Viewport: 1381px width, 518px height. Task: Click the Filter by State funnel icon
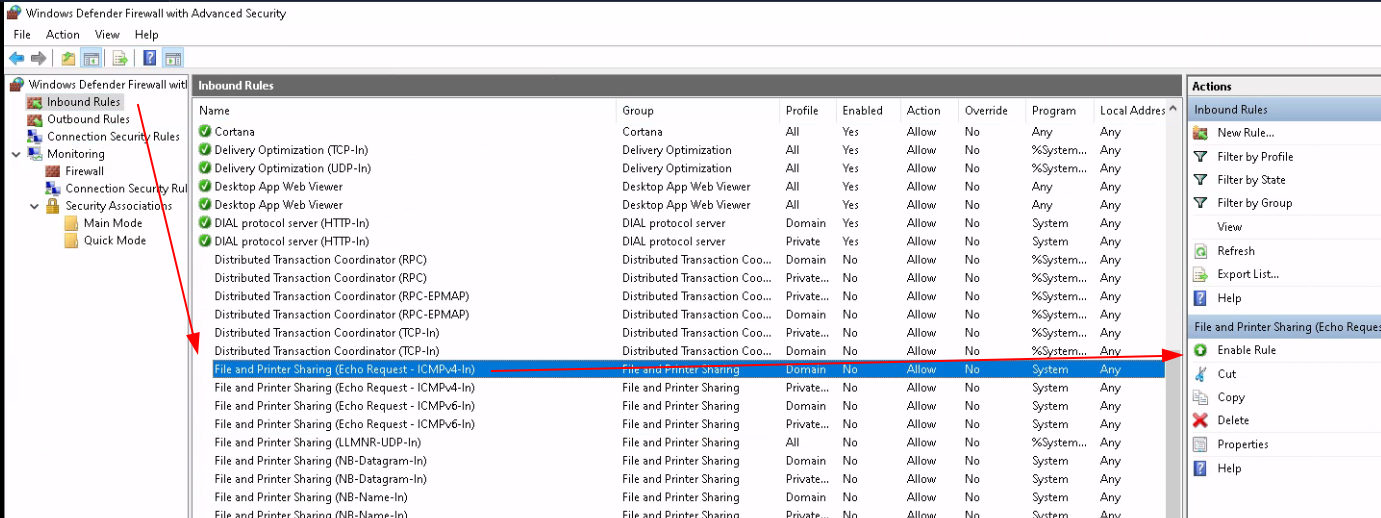1200,180
